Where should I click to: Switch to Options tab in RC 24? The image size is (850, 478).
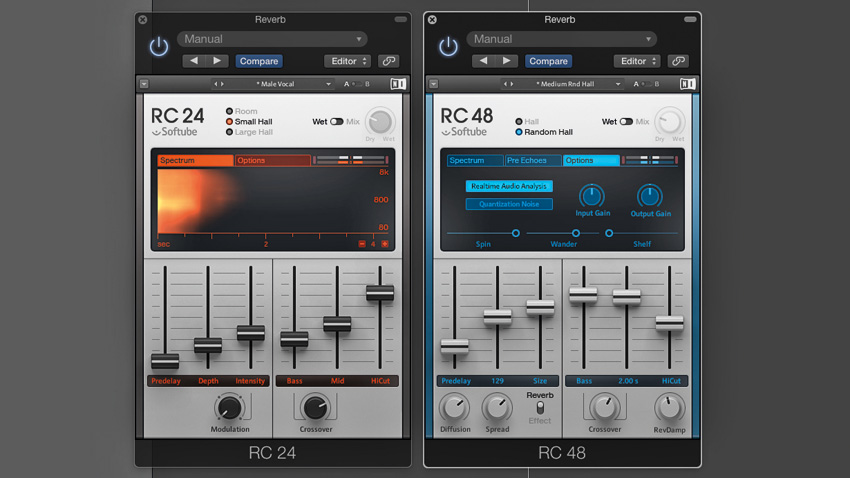[x=273, y=160]
